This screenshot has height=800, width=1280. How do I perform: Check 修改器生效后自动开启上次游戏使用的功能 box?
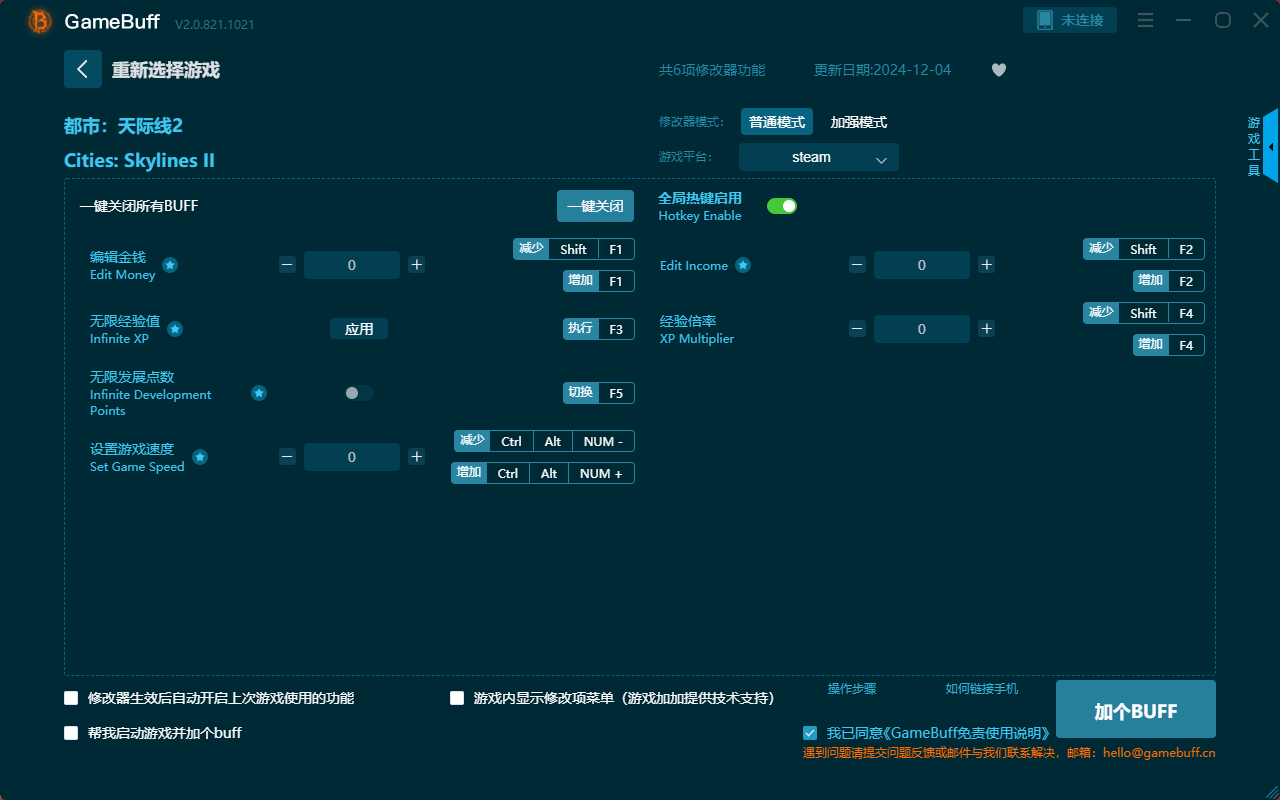[x=71, y=698]
